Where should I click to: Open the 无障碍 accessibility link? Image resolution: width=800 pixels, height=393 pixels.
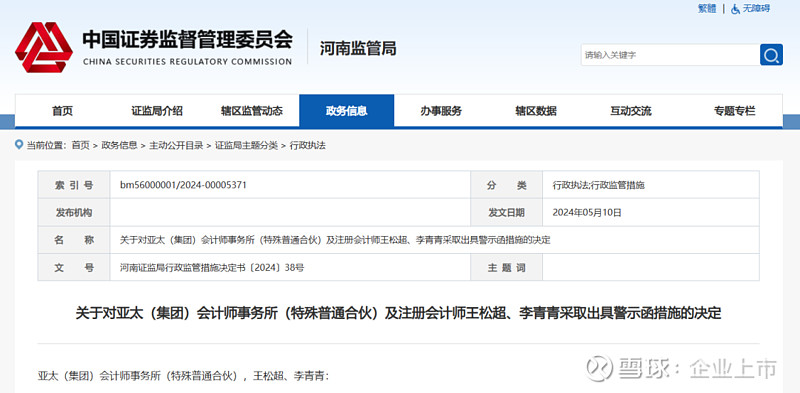click(756, 9)
